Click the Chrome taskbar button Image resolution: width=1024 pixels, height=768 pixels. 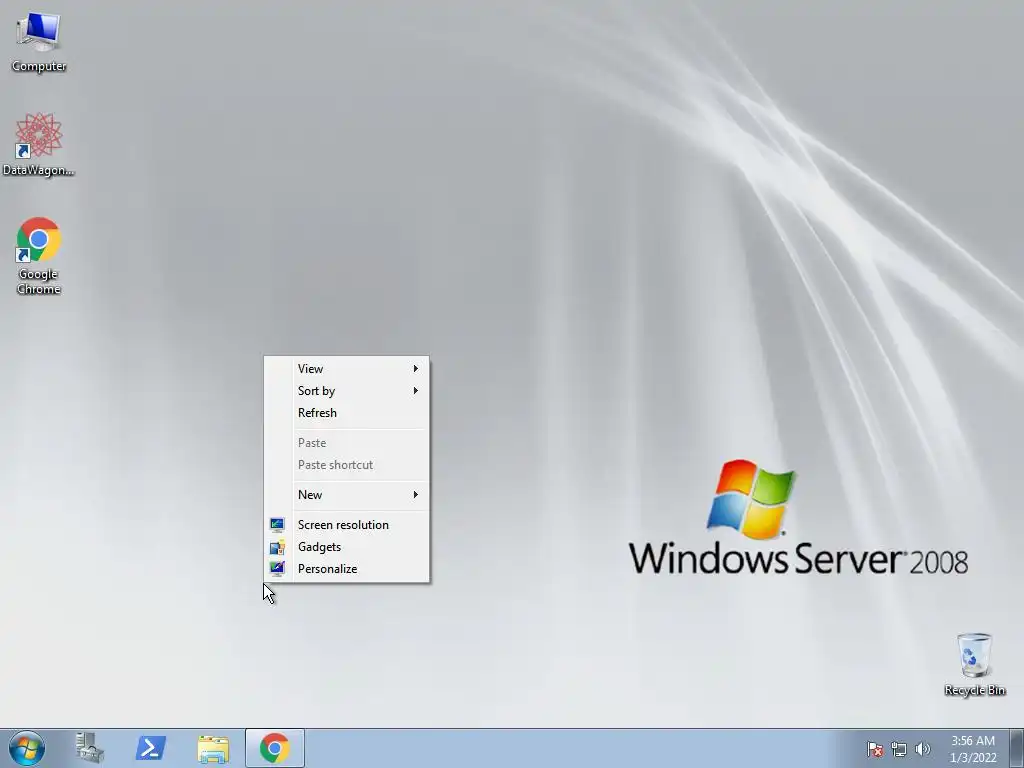[275, 748]
